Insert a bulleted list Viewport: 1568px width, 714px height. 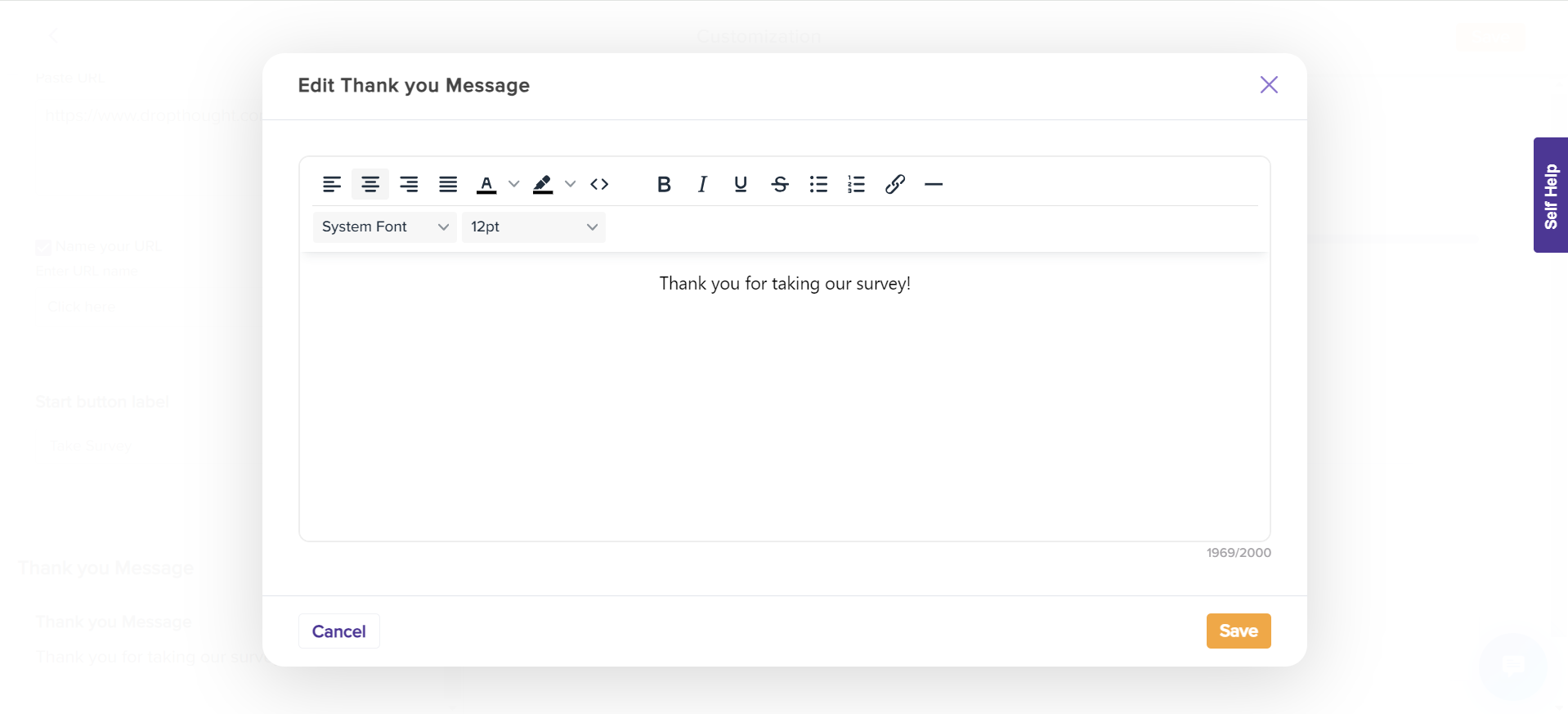click(818, 185)
